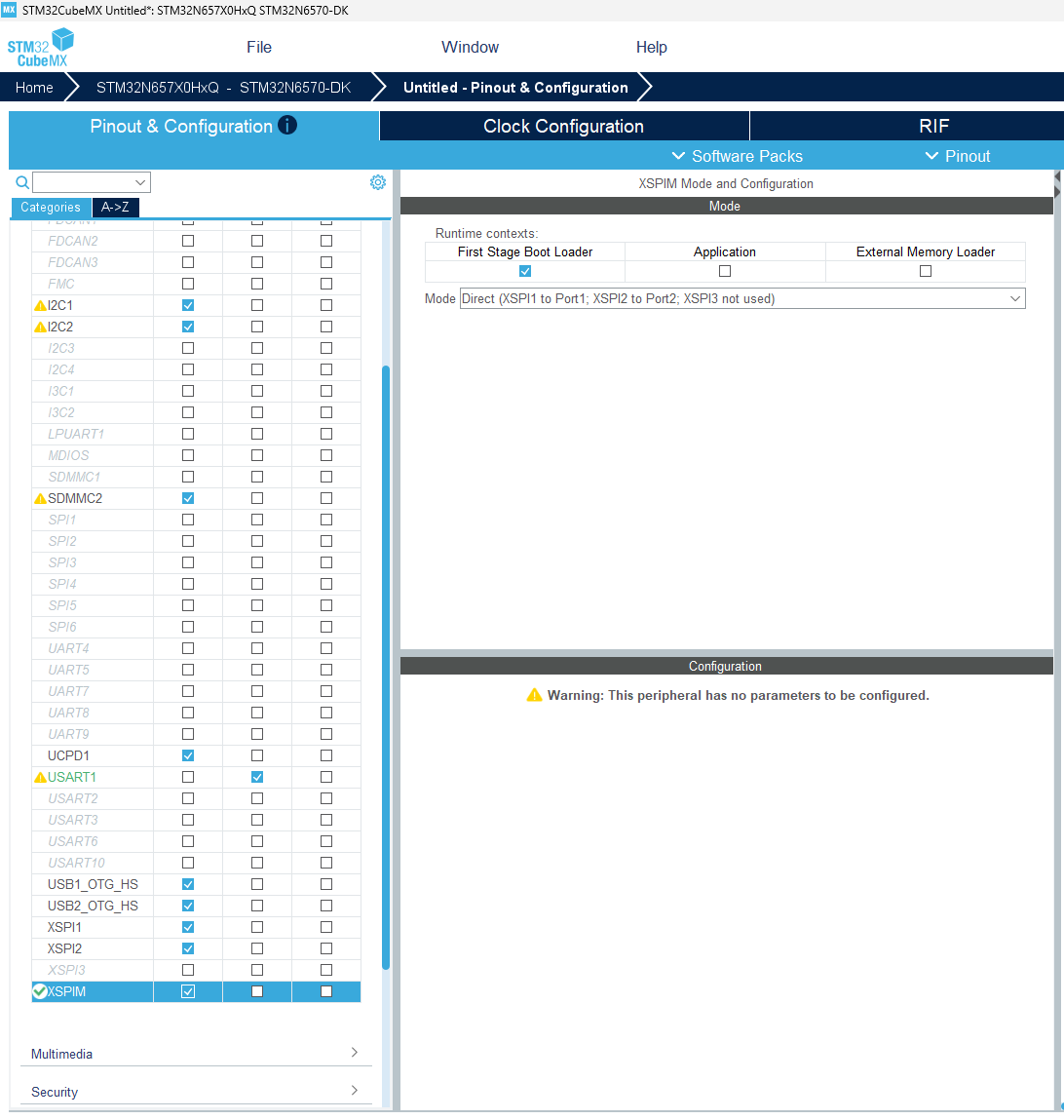The image size is (1064, 1120).
Task: Expand the Security category
Action: click(x=196, y=1092)
